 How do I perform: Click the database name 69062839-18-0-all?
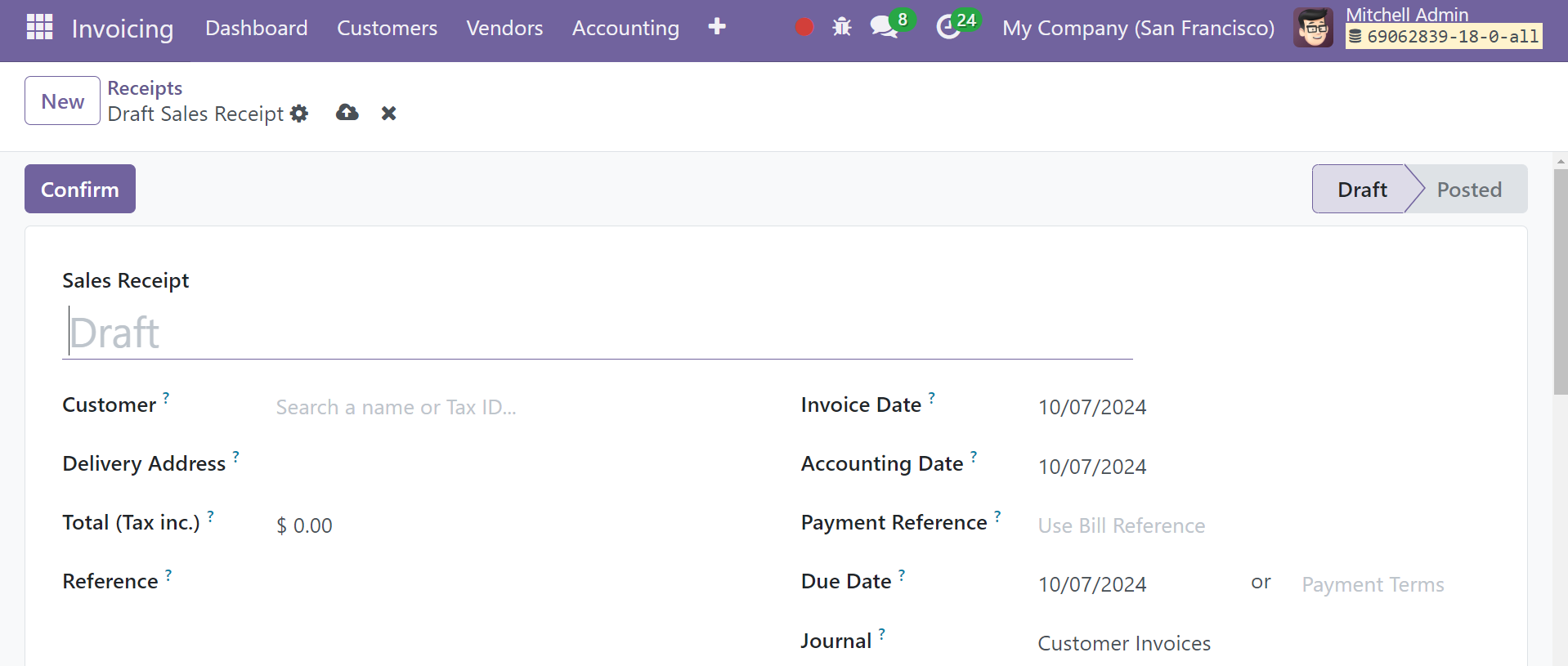(1445, 36)
